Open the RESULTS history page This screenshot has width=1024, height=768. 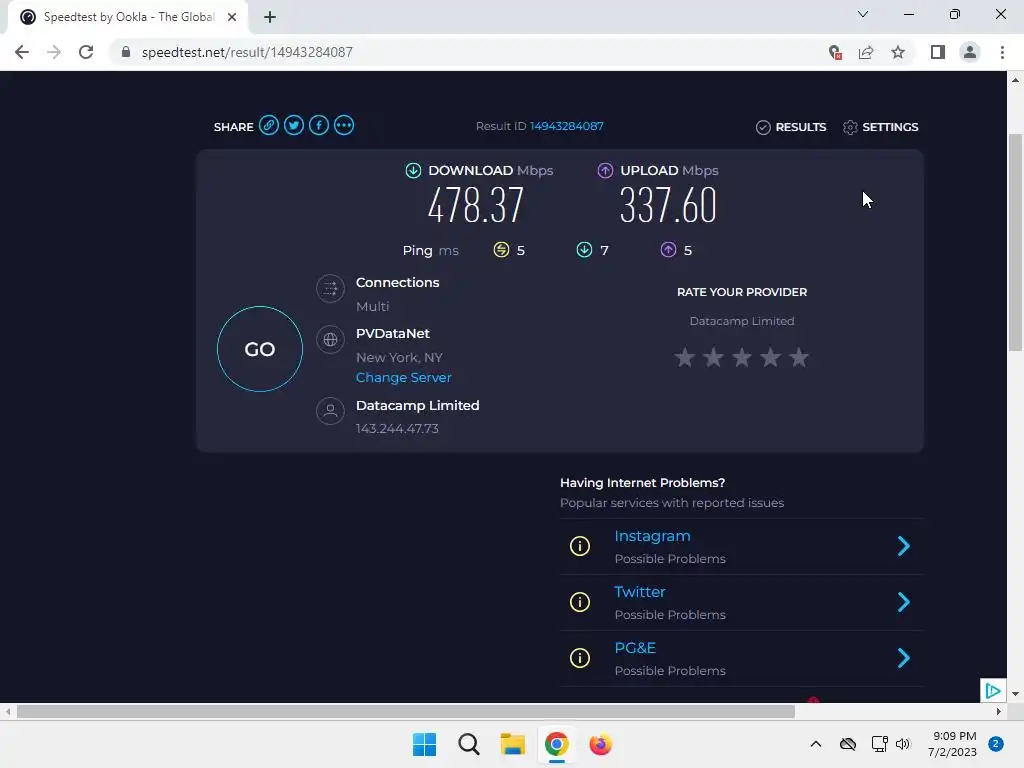tap(791, 127)
